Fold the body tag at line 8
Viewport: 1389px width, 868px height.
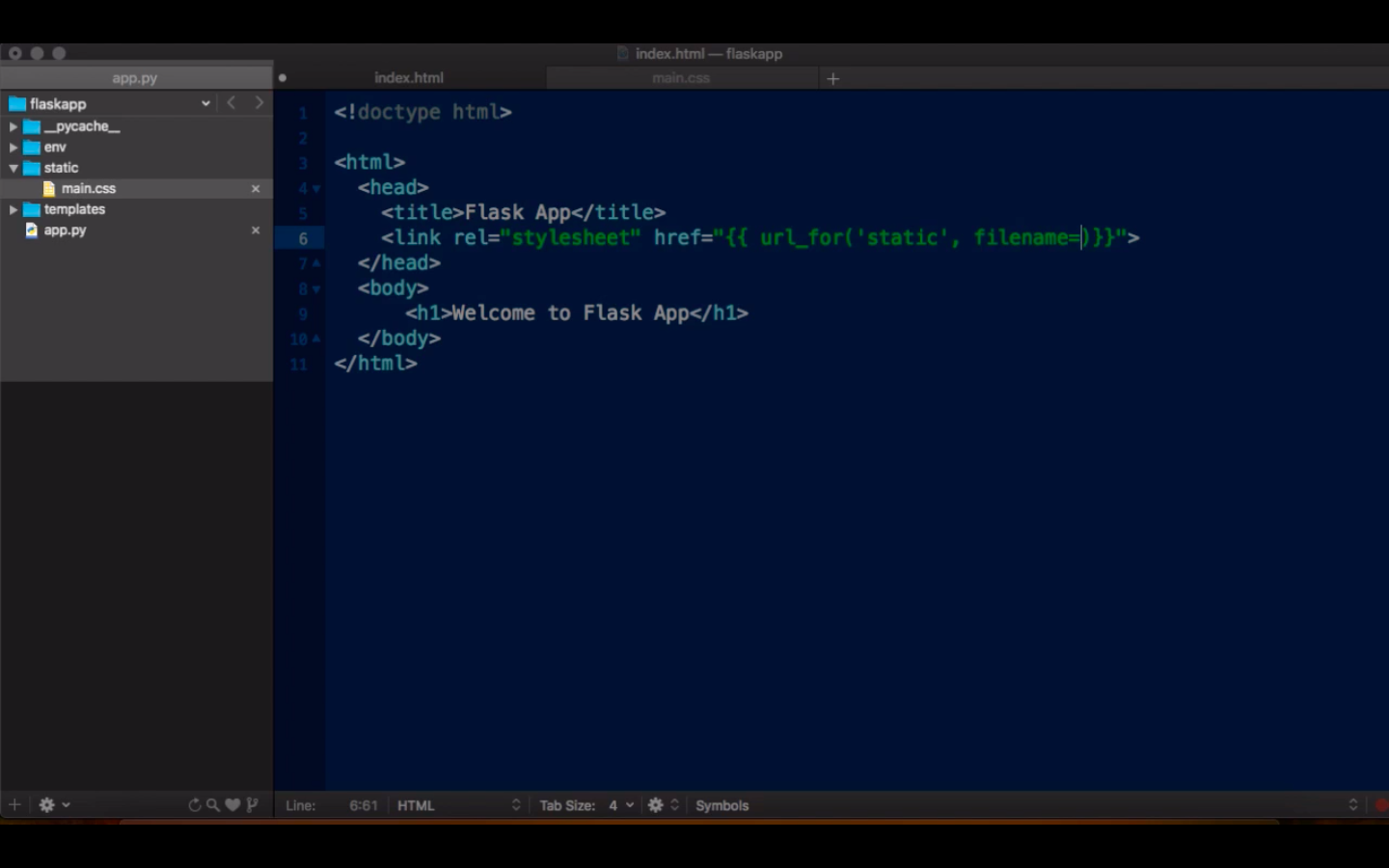pos(316,289)
